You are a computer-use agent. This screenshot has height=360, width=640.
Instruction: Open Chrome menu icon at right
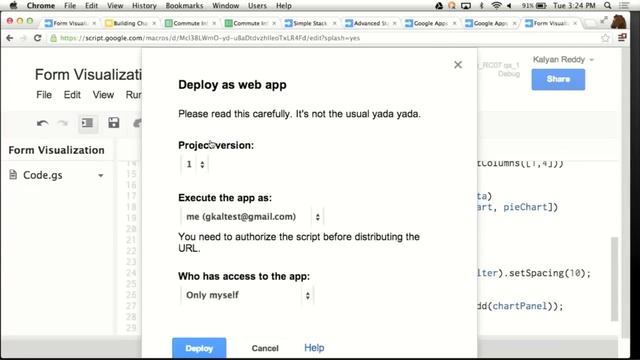point(622,38)
